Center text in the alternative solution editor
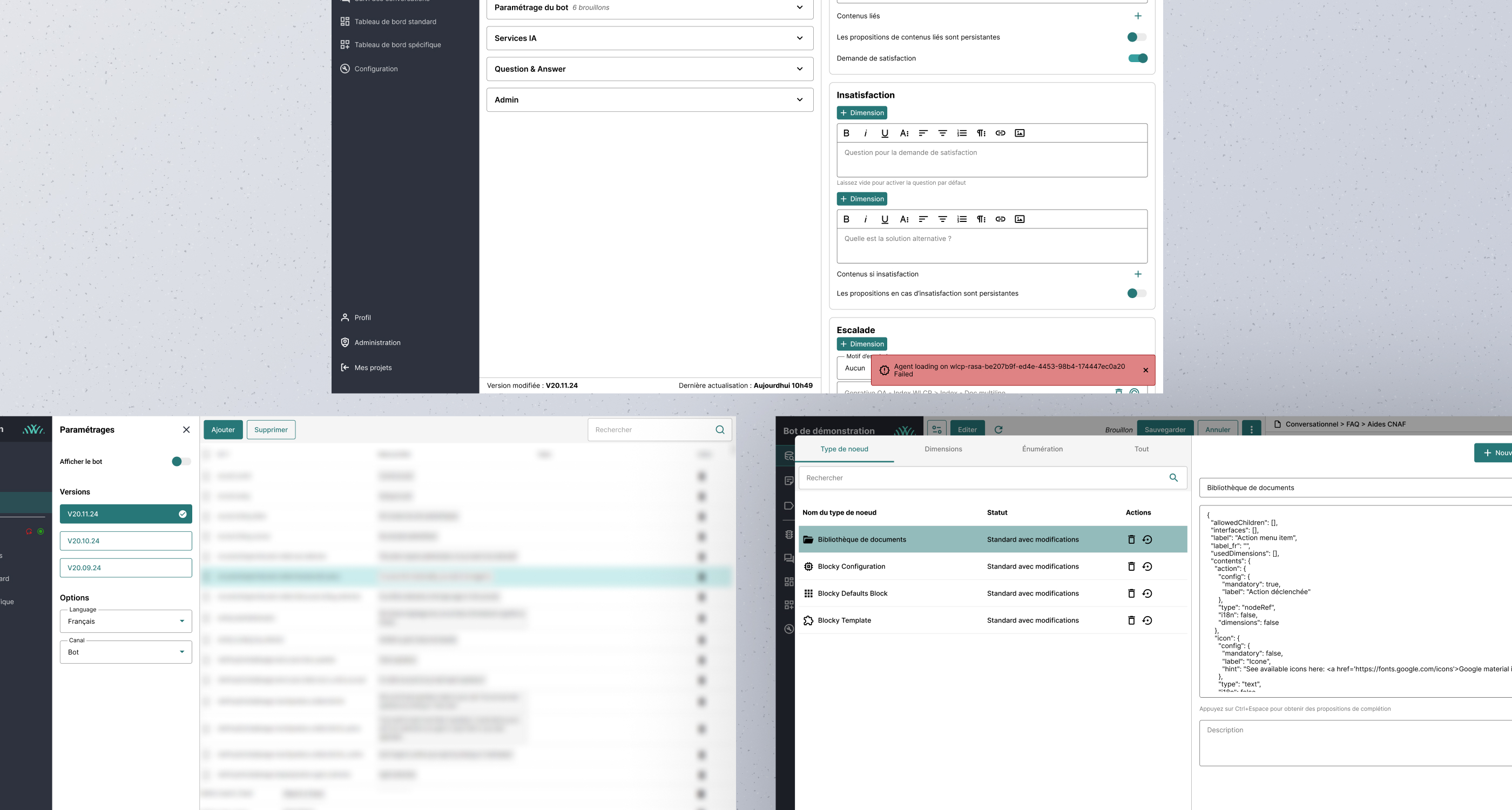1512x810 pixels. coord(942,219)
